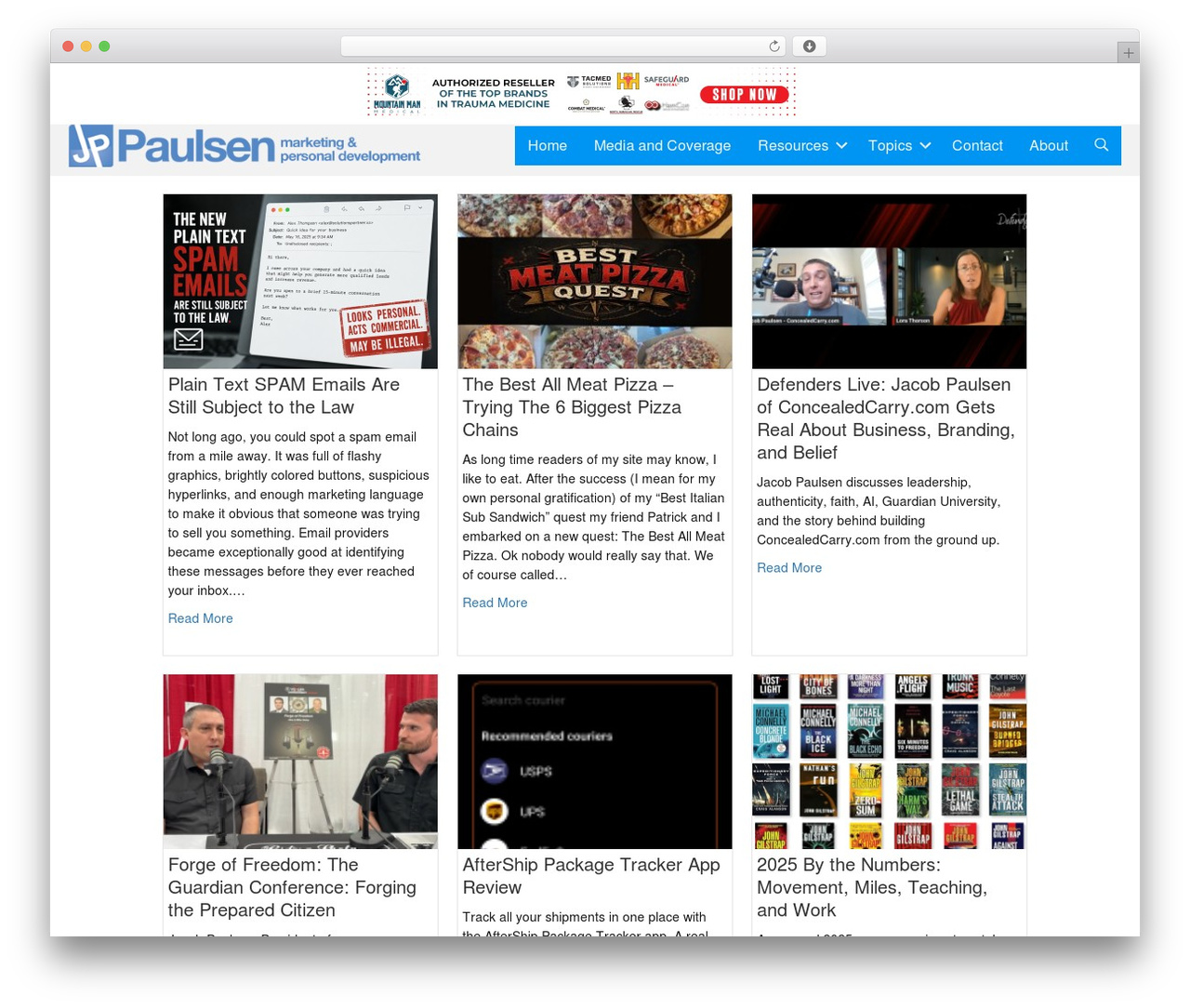Open 'Plain Text SPAM Emails' article title

coord(284,396)
